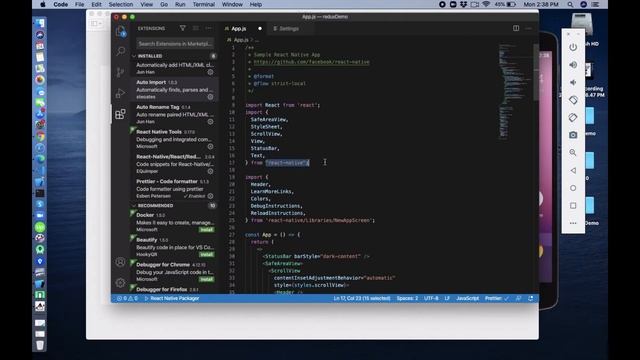Click the github facebook/react-native link in code

311,62
